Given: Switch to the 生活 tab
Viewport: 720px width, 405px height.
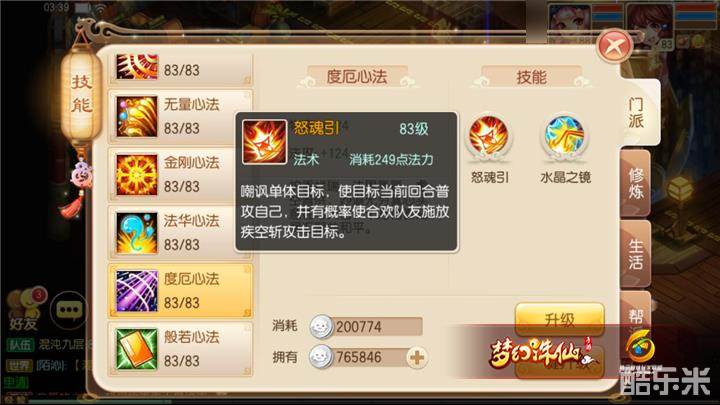Looking at the screenshot, I should click(636, 254).
